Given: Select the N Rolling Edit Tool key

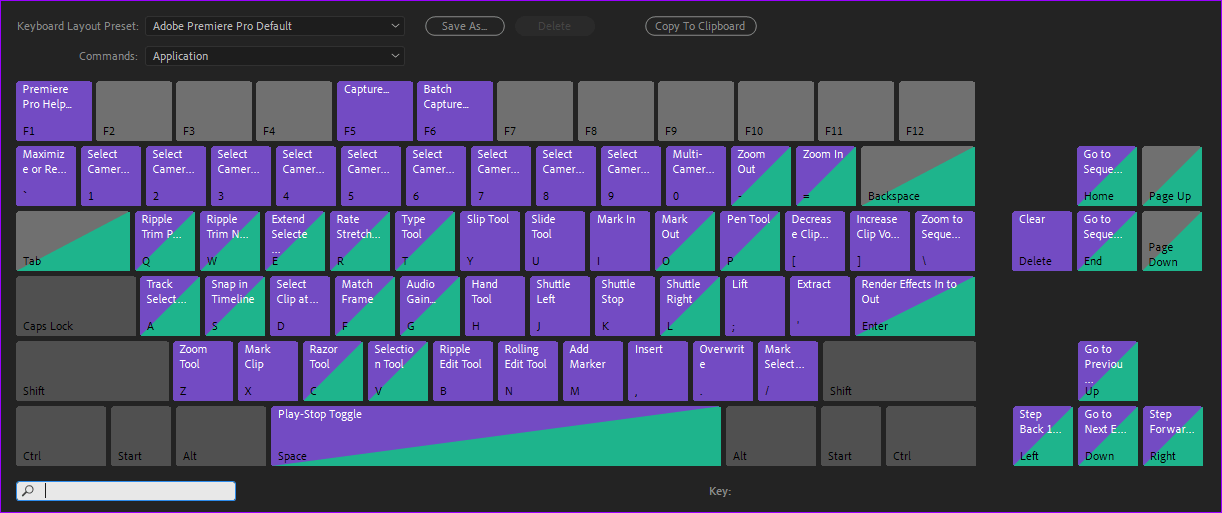Looking at the screenshot, I should (x=528, y=371).
